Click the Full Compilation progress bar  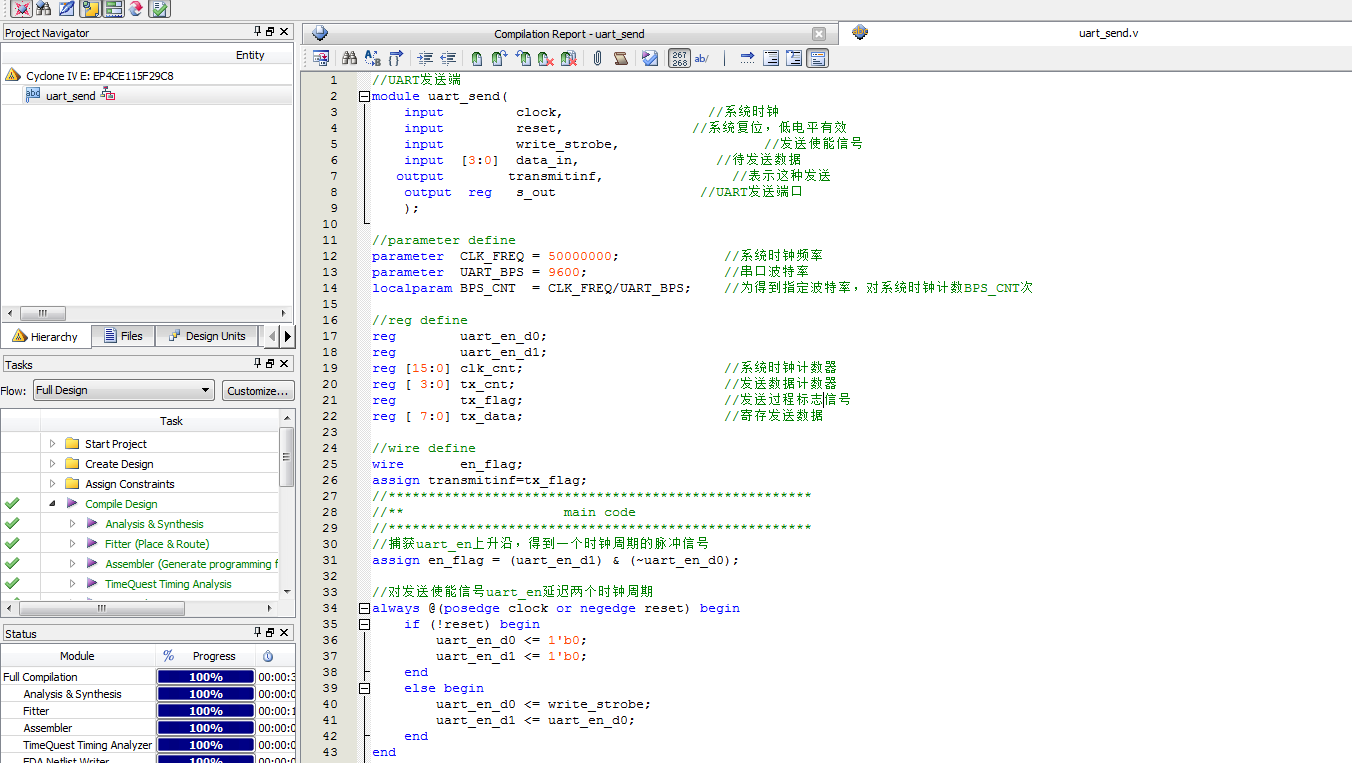coord(205,677)
